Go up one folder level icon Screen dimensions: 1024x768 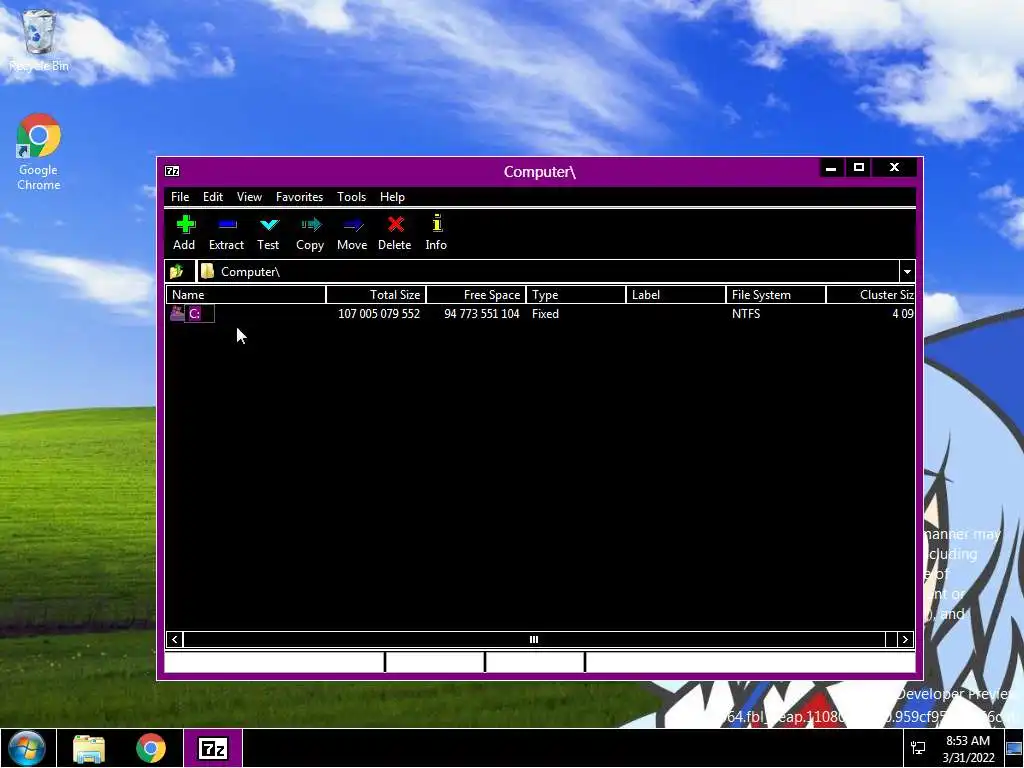pos(177,271)
